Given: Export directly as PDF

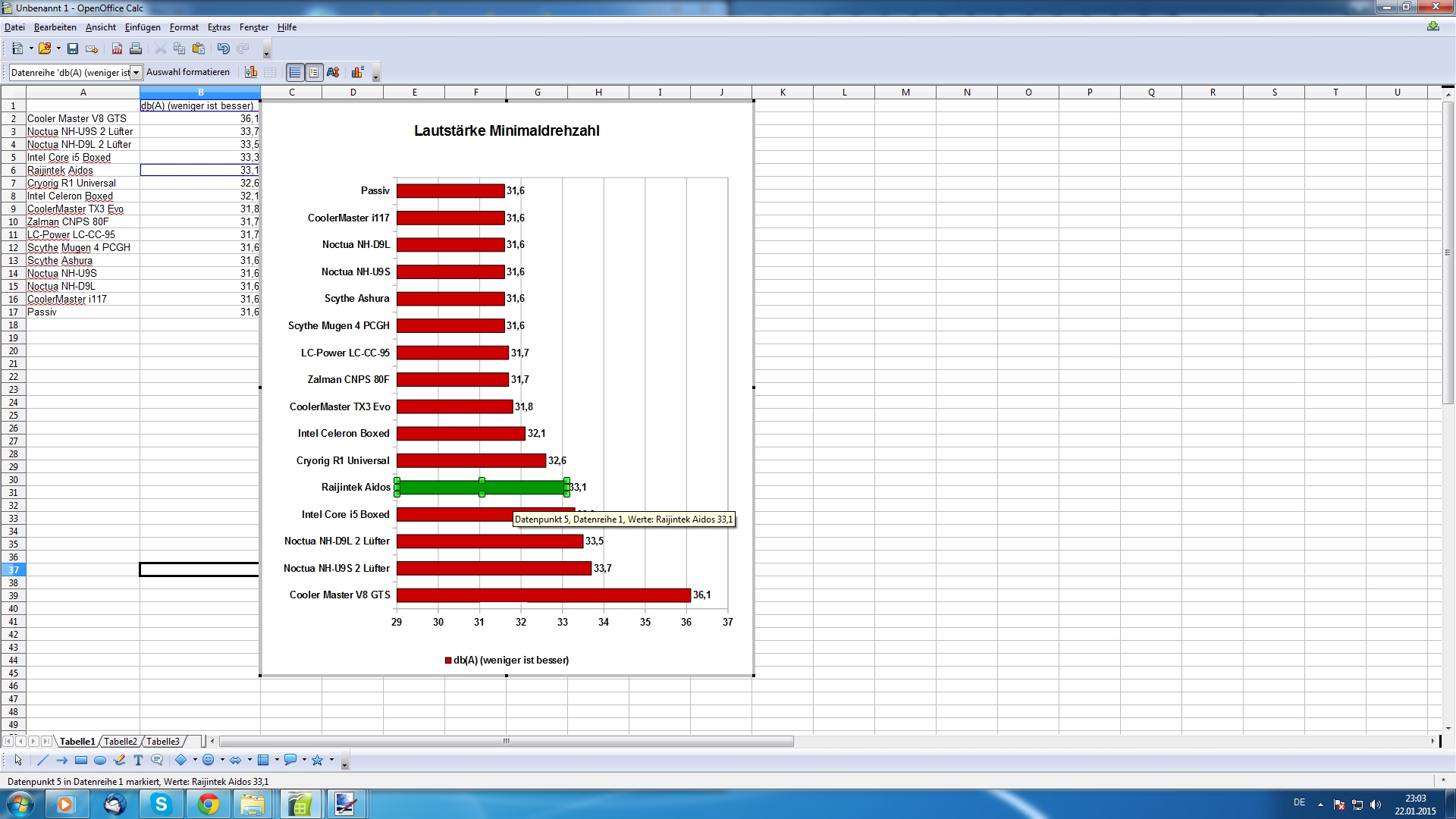Looking at the screenshot, I should [117, 49].
